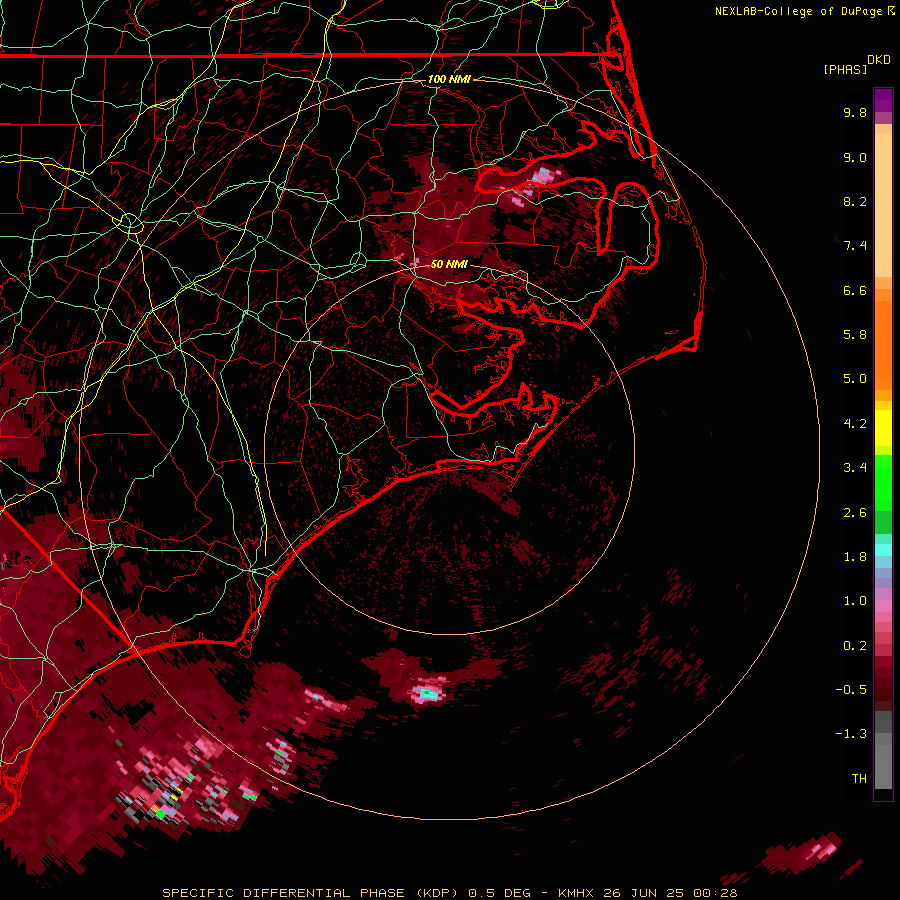900x900 pixels.
Task: Click the -1.3 scale value
Action: click(851, 734)
